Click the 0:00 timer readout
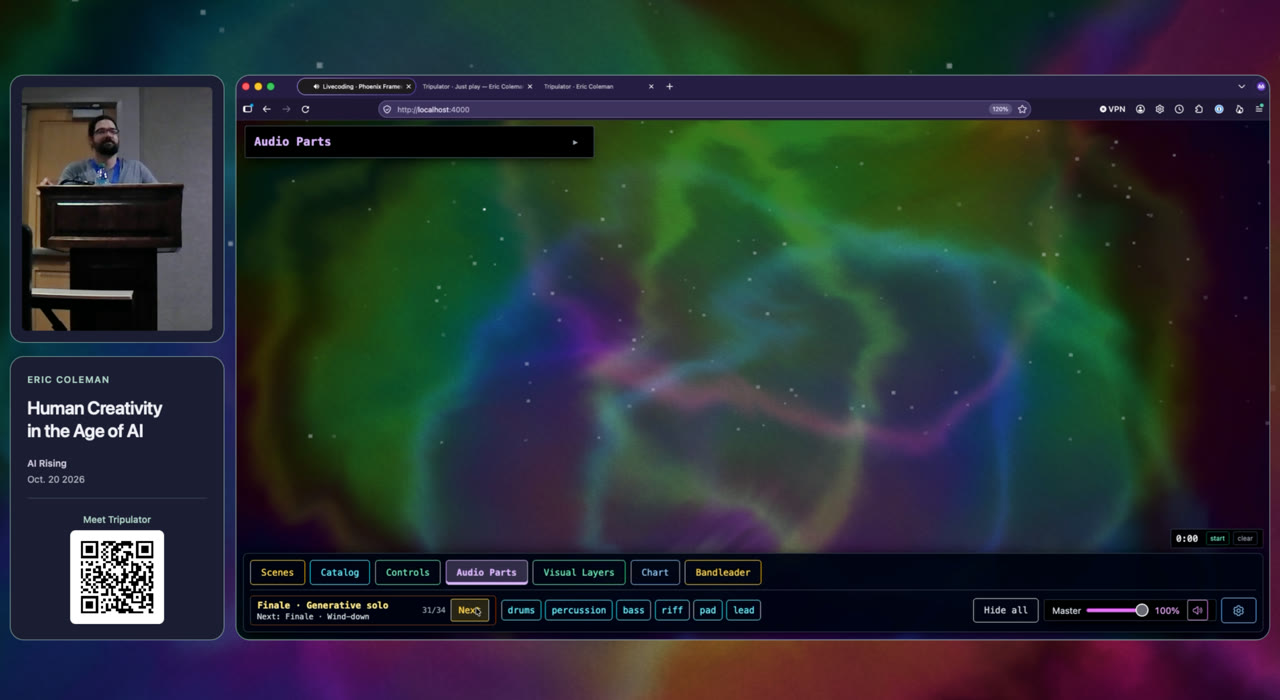Screen dimensions: 1280x700 coord(1187,539)
